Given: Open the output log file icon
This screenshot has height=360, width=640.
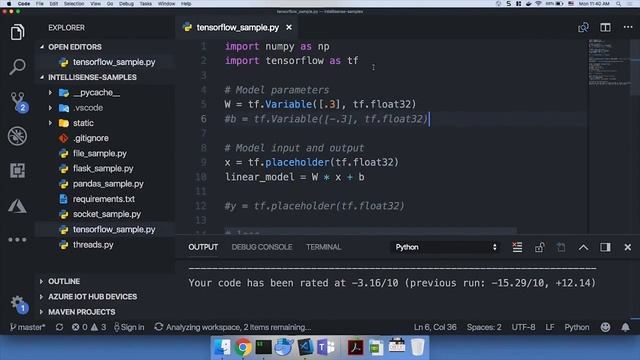Looking at the screenshot, I should 561,247.
